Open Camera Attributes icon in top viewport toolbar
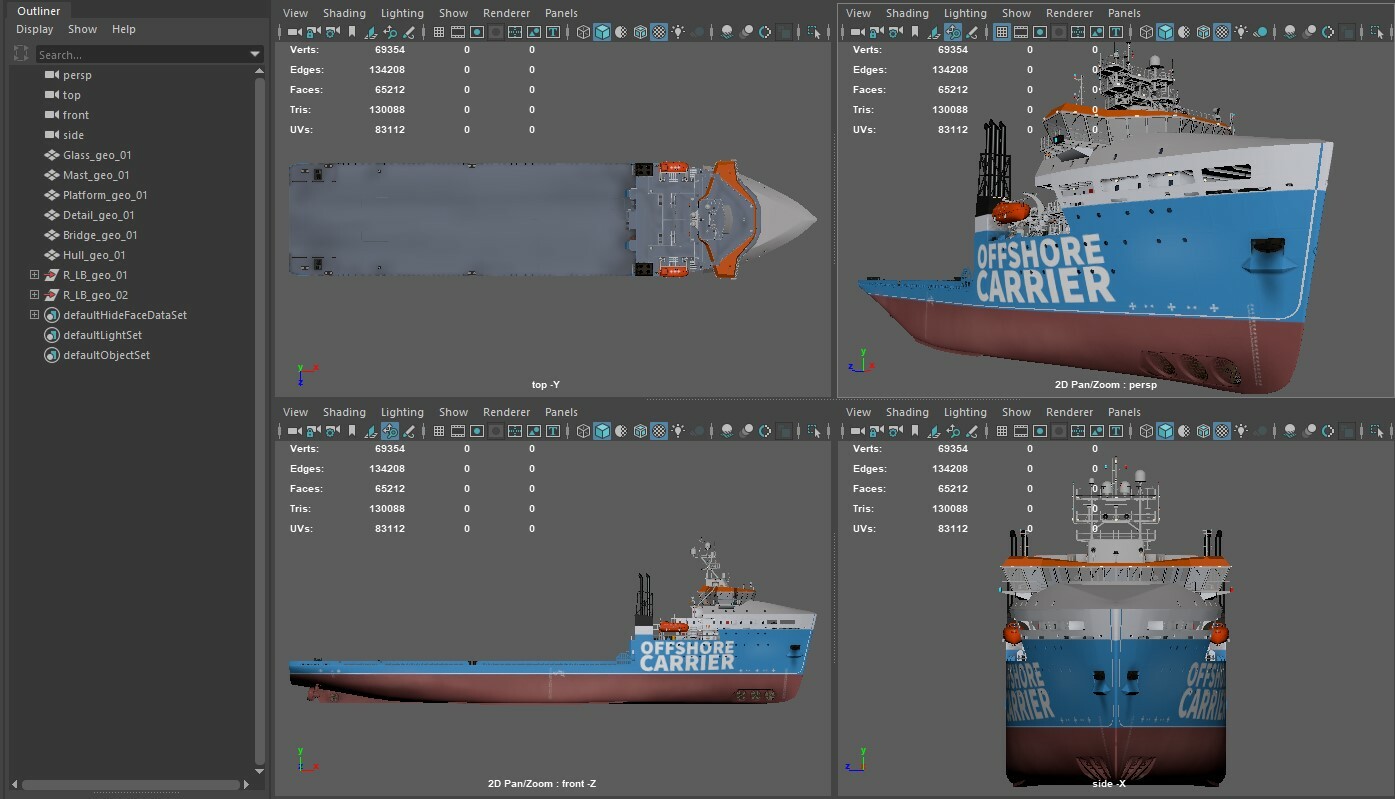This screenshot has height=799, width=1395. coord(333,32)
